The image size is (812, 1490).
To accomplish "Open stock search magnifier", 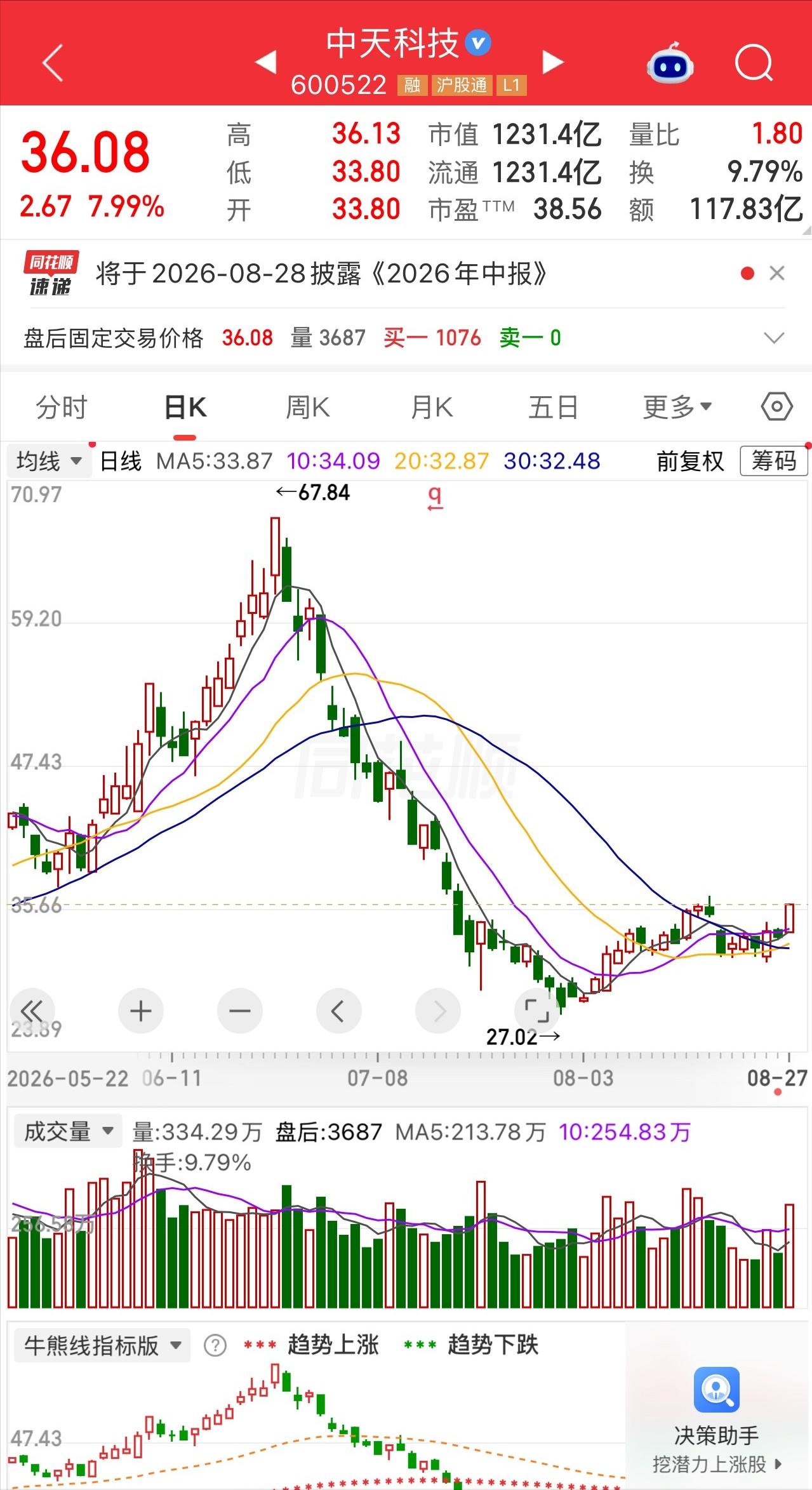I will (x=754, y=63).
